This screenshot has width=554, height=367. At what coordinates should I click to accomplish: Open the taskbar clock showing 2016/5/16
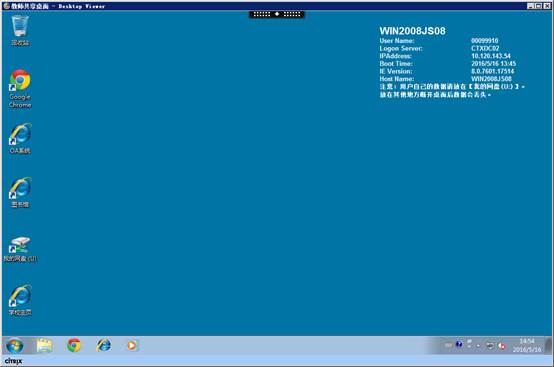(526, 345)
